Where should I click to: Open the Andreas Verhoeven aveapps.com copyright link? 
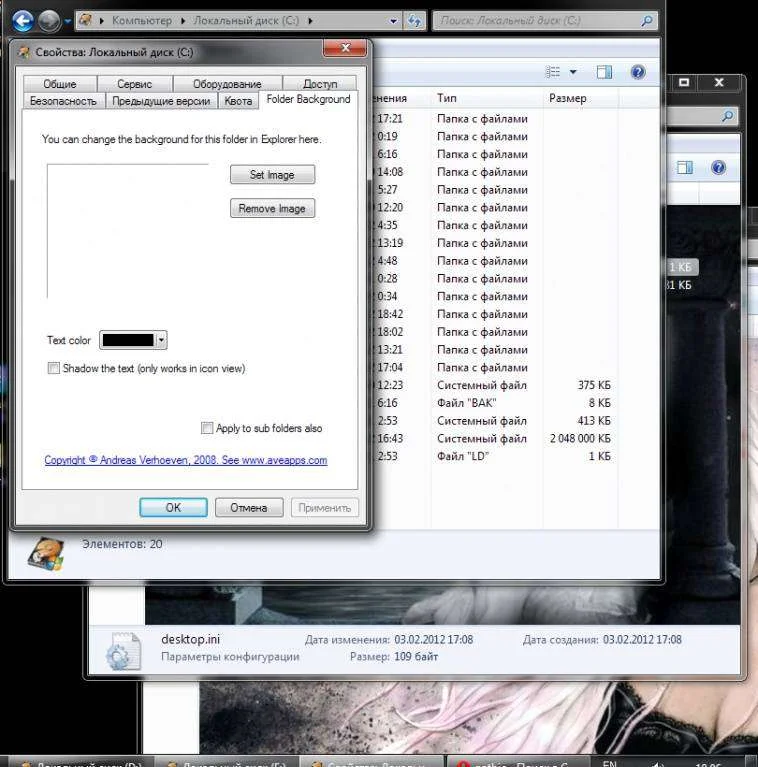[x=186, y=460]
